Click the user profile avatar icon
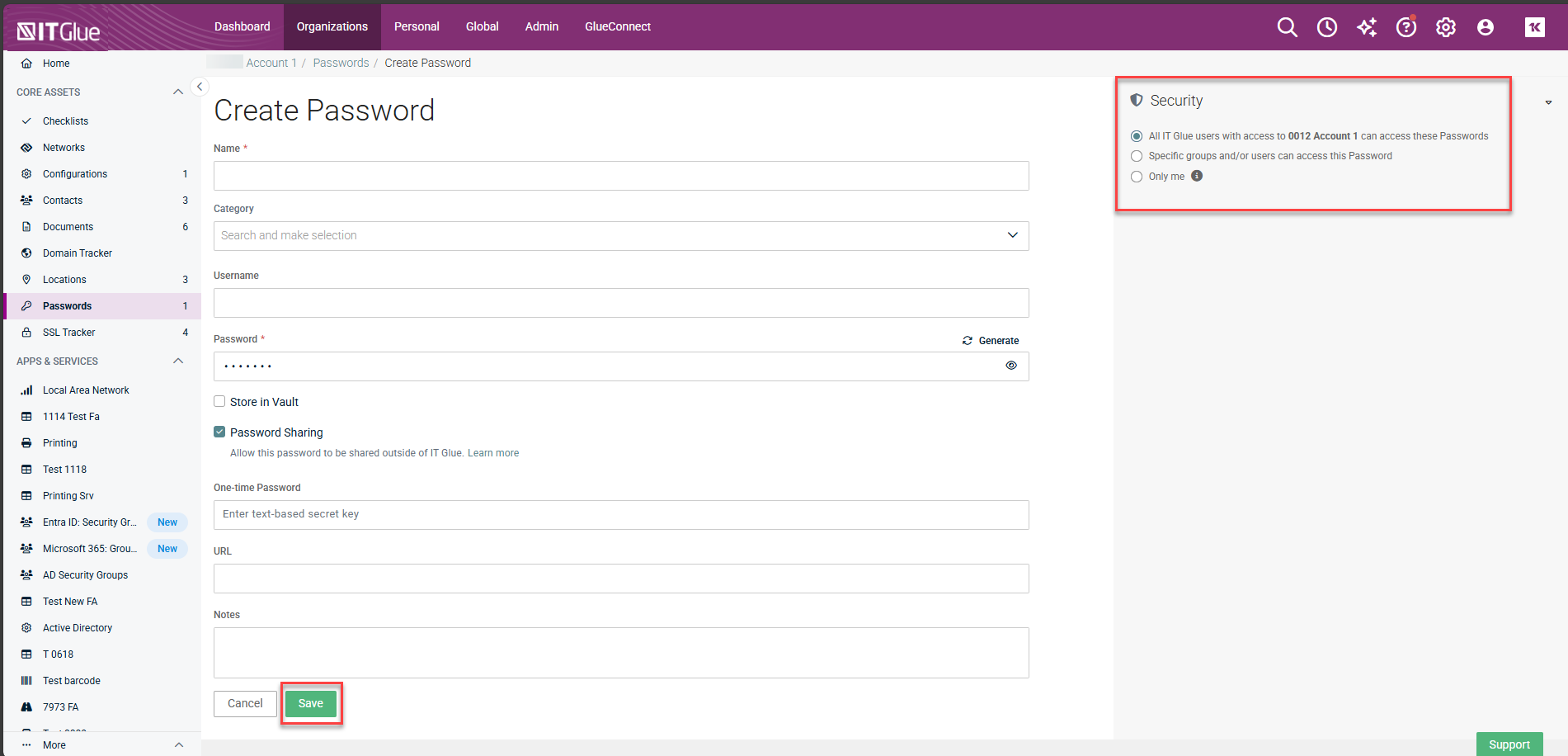The height and width of the screenshot is (756, 1568). coord(1486,27)
